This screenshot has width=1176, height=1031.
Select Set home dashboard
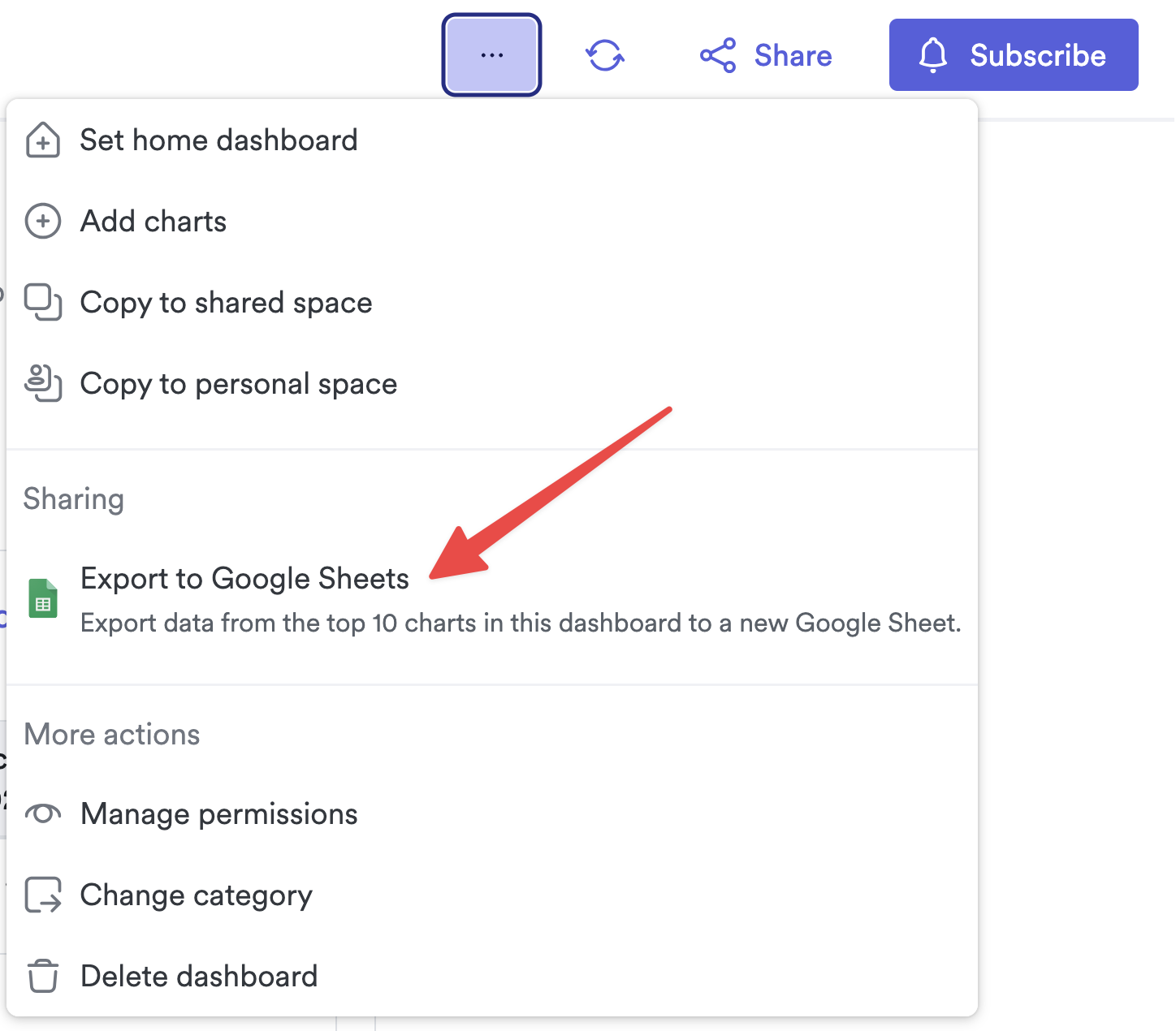pyautogui.click(x=218, y=140)
